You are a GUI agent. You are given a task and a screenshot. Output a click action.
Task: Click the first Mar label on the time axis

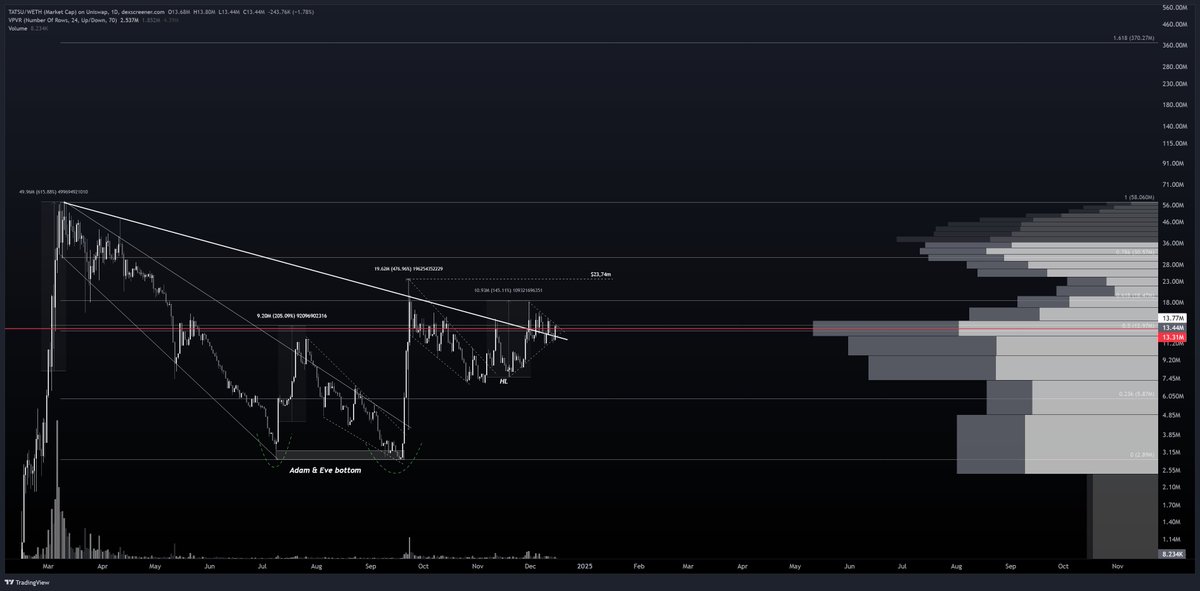48,566
